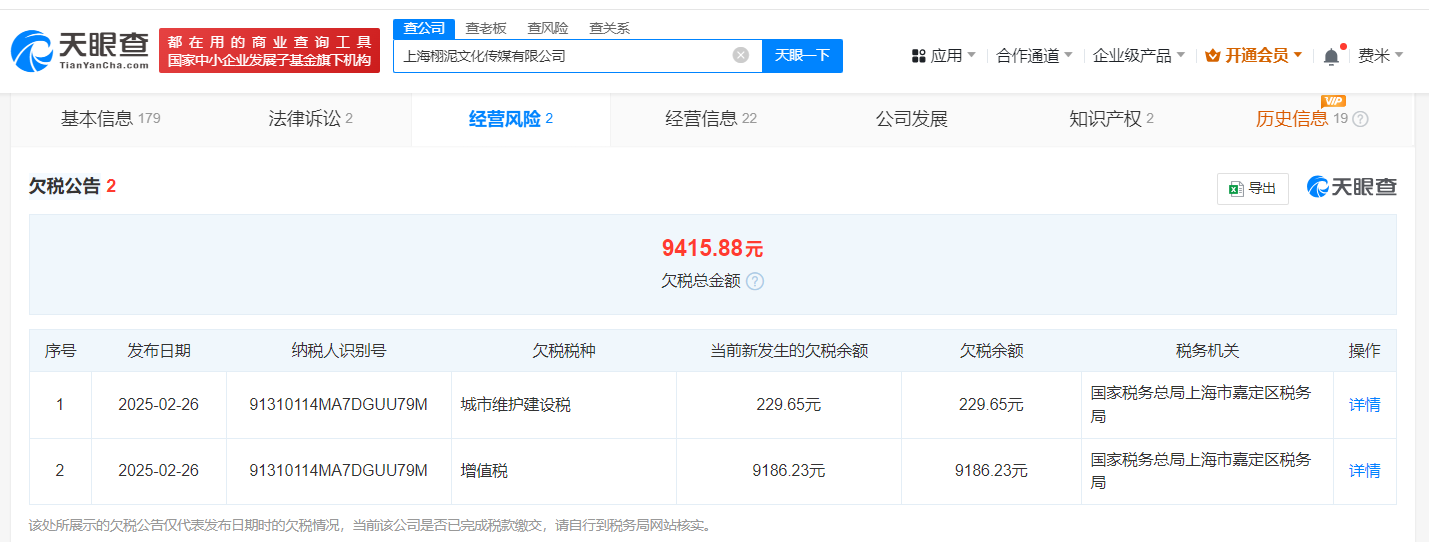Click 229.65元 under 欠税余额

991,405
